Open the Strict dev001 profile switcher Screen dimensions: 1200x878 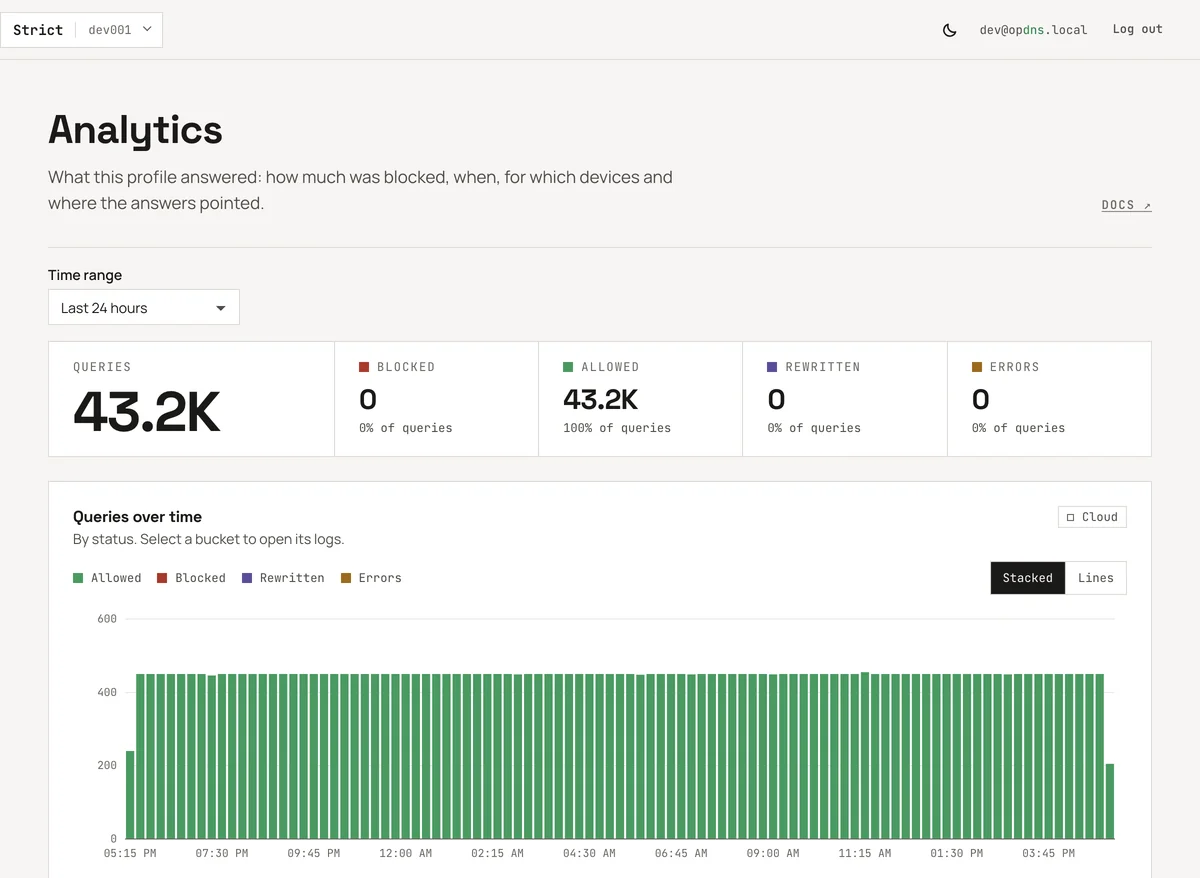tap(82, 30)
